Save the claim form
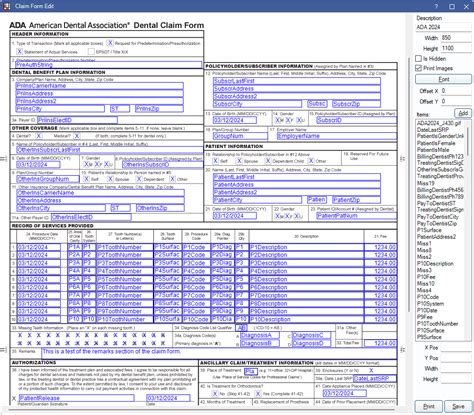 tap(458, 406)
